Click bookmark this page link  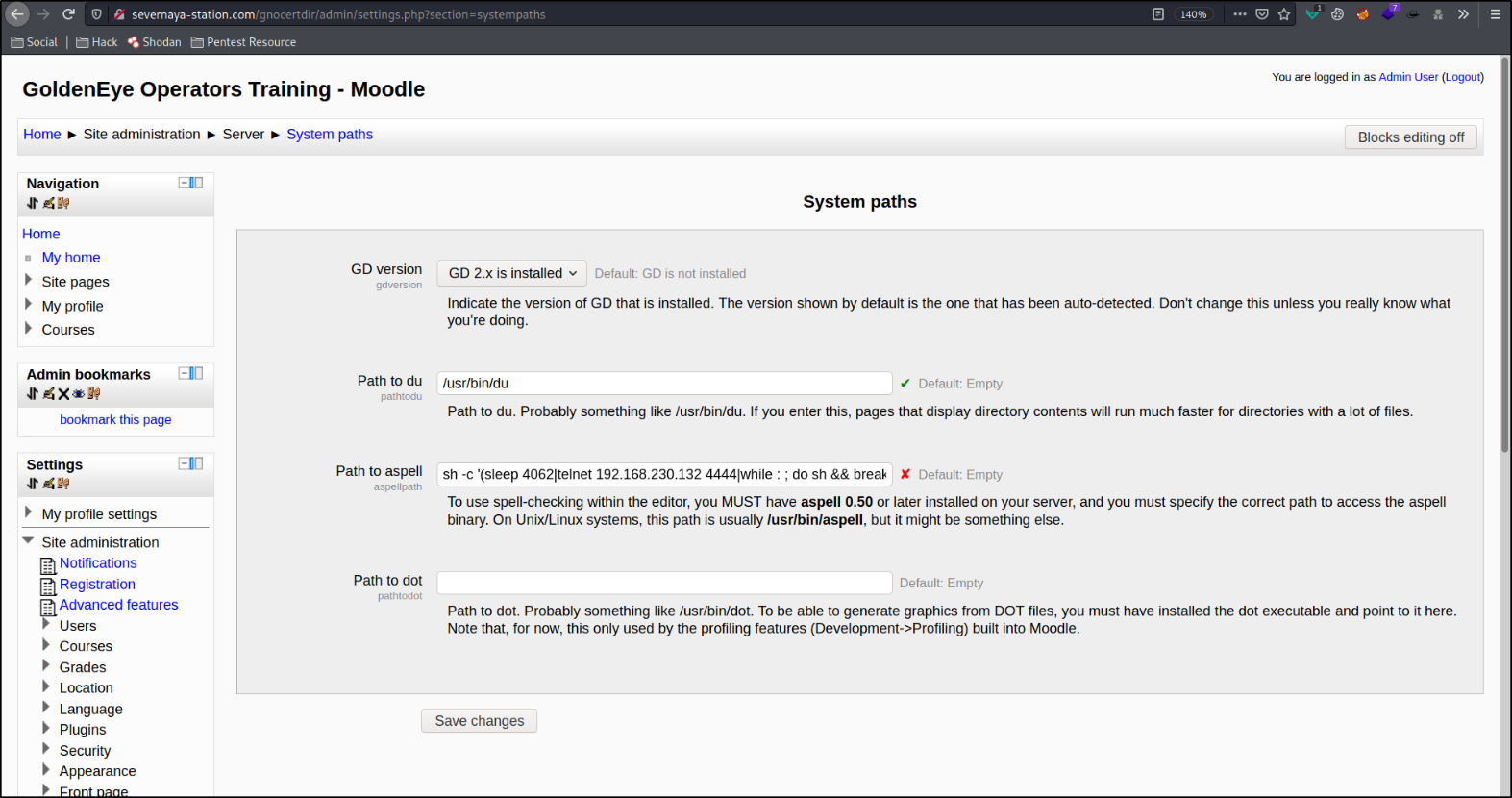pos(115,420)
